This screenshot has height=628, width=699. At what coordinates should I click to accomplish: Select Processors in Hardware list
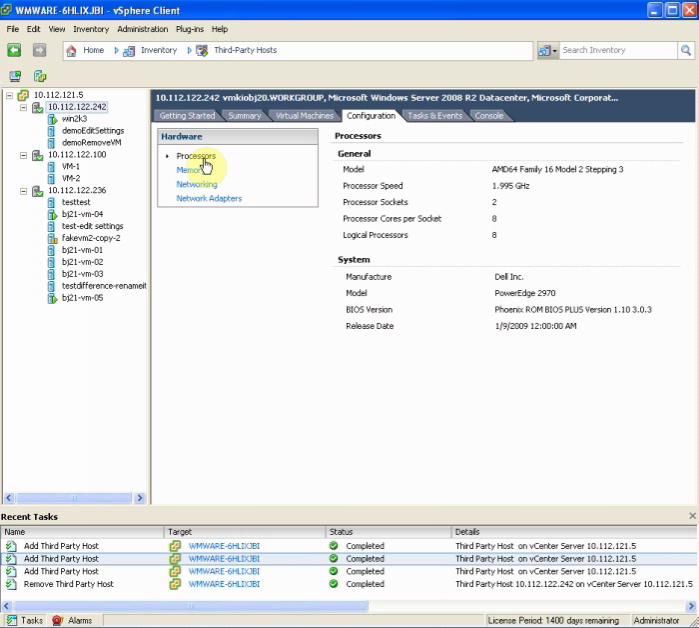coord(196,156)
